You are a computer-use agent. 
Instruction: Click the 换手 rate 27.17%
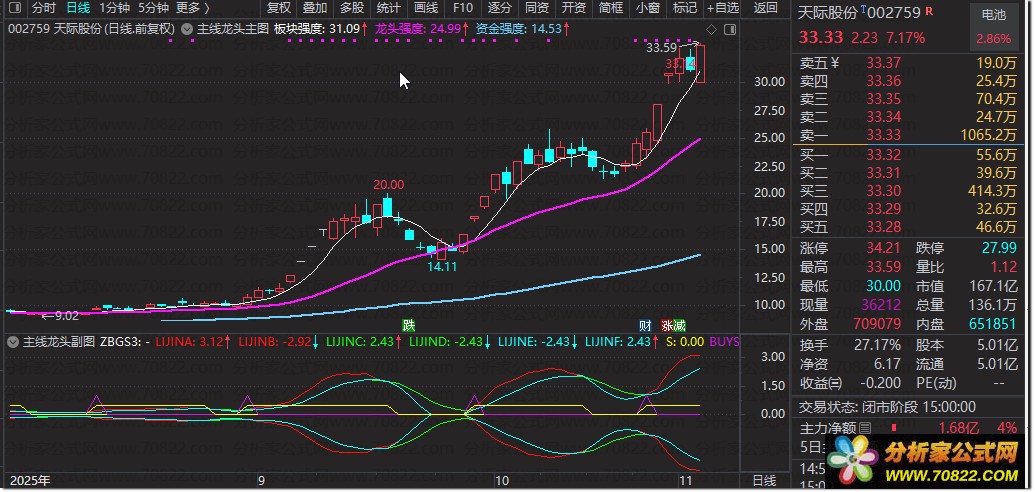879,345
